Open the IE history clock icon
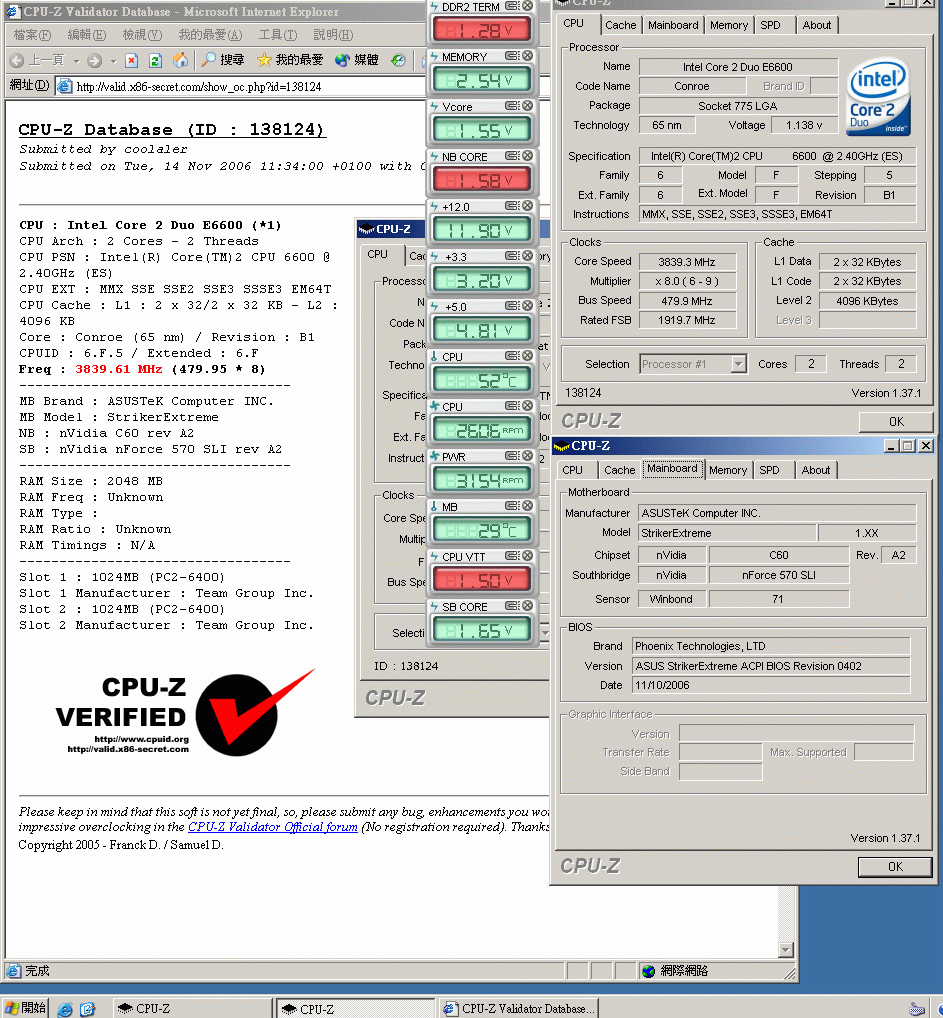Screen dimensions: 943x1018 pos(398,60)
